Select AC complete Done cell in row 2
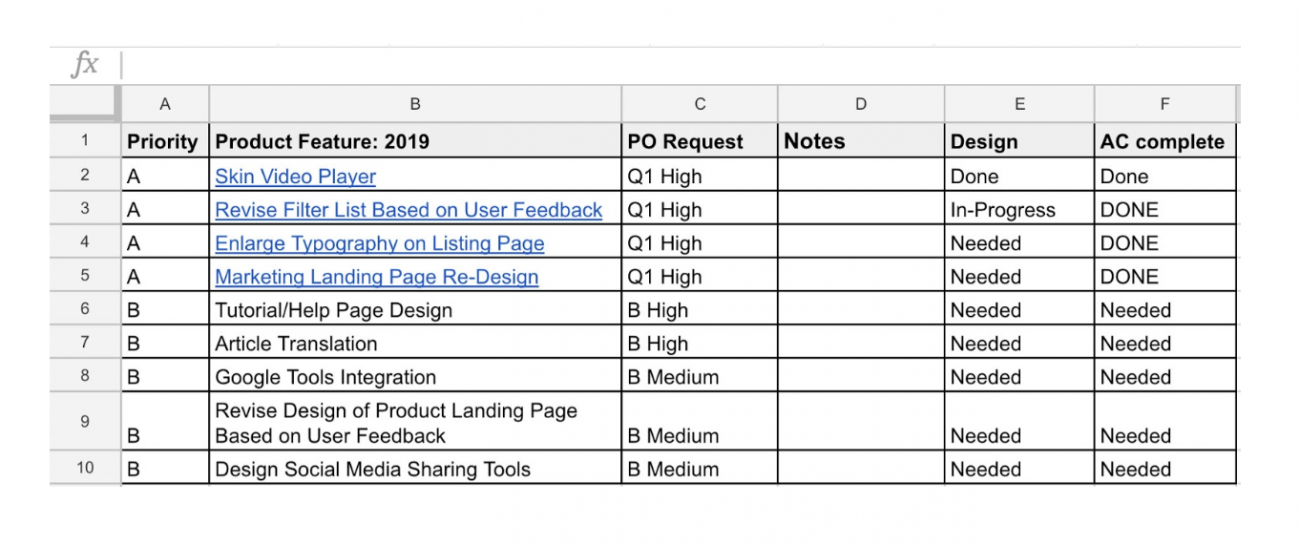Image resolution: width=1300 pixels, height=544 pixels. (x=1165, y=176)
